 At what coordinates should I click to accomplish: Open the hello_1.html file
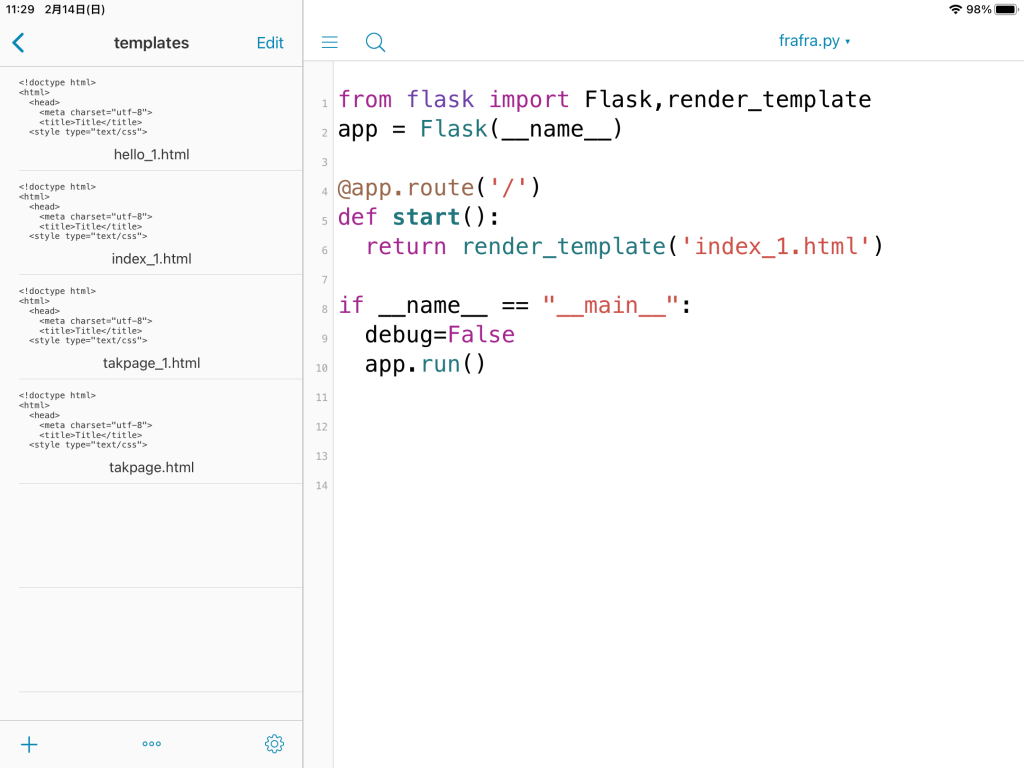click(151, 154)
